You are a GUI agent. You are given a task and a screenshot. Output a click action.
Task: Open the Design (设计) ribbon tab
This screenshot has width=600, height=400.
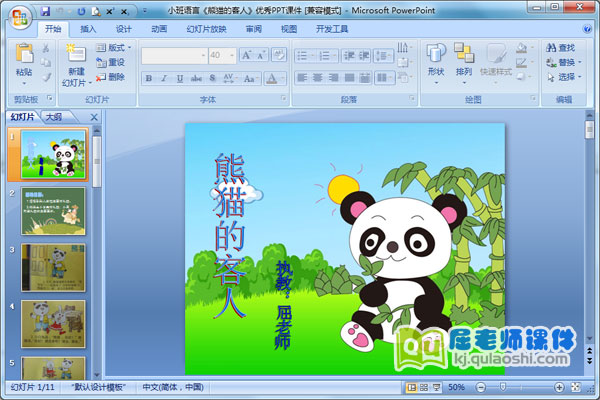124,29
